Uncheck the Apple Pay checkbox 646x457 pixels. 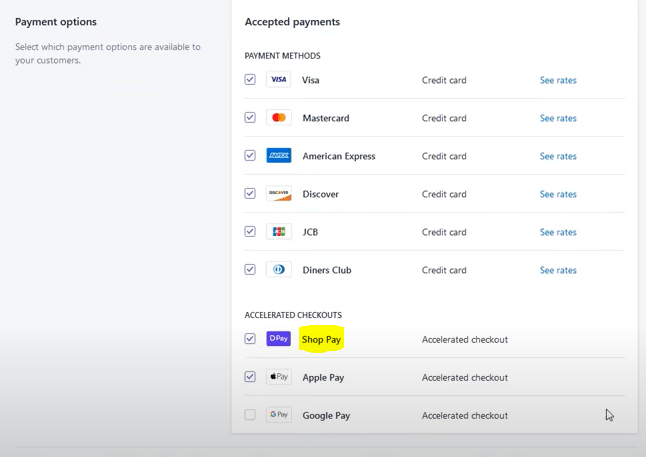pyautogui.click(x=250, y=377)
